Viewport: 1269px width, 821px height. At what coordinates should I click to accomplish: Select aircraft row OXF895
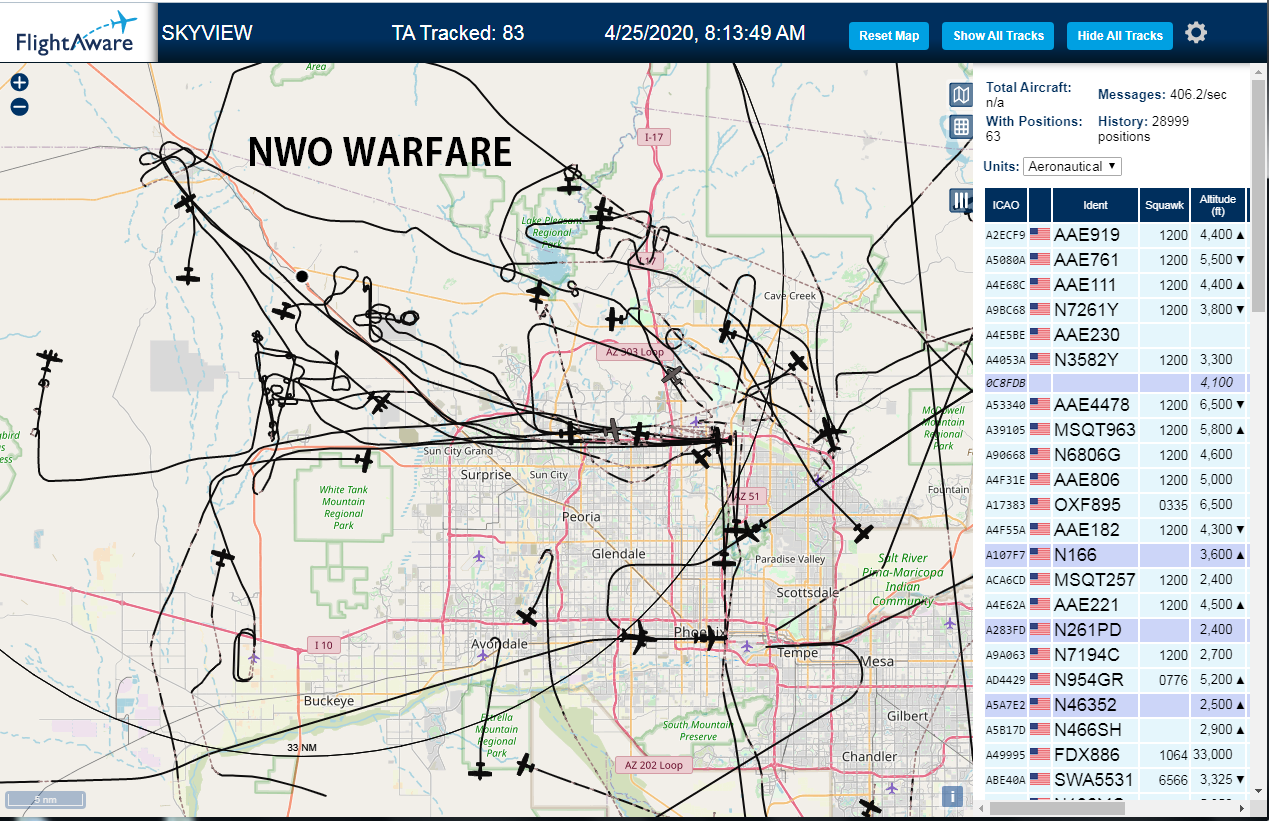pos(1116,505)
